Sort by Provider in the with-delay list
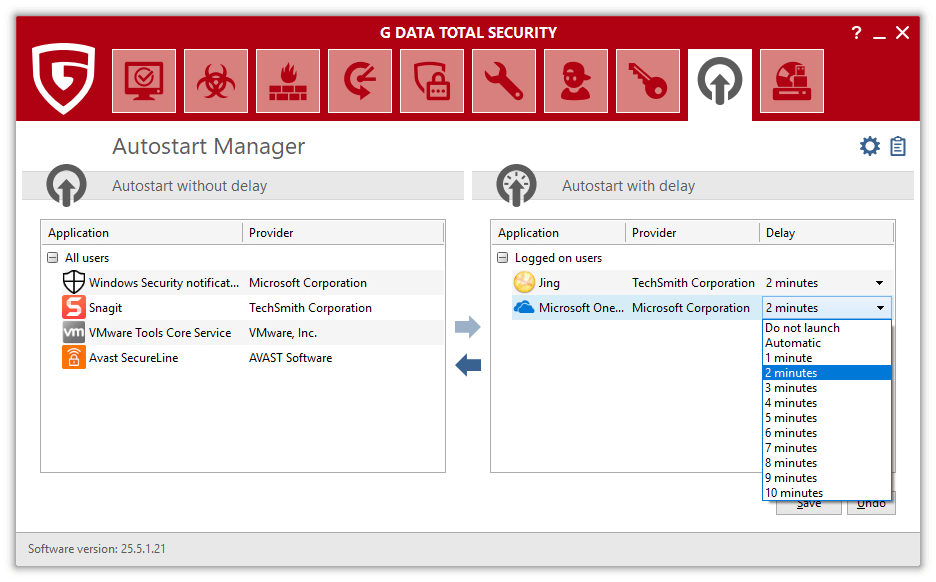This screenshot has height=582, width=936. [692, 233]
